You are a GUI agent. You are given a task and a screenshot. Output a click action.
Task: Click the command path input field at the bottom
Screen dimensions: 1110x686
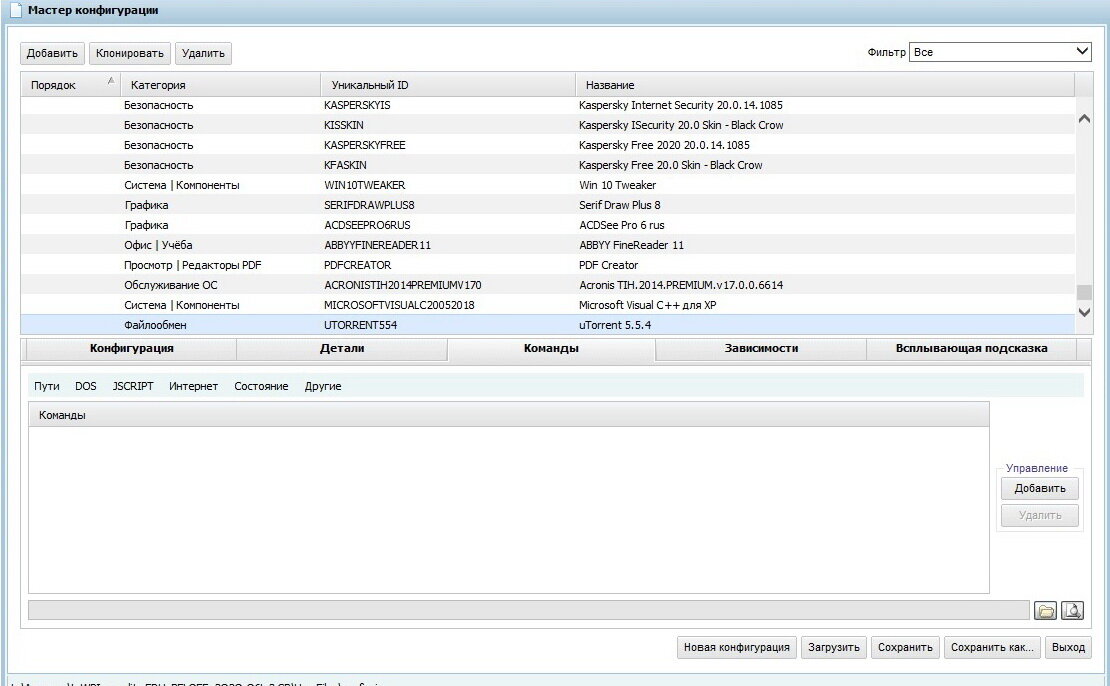(528, 610)
